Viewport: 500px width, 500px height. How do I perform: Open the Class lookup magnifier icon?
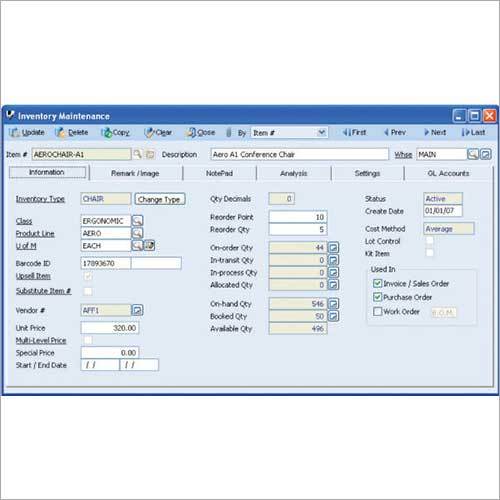coord(137,221)
